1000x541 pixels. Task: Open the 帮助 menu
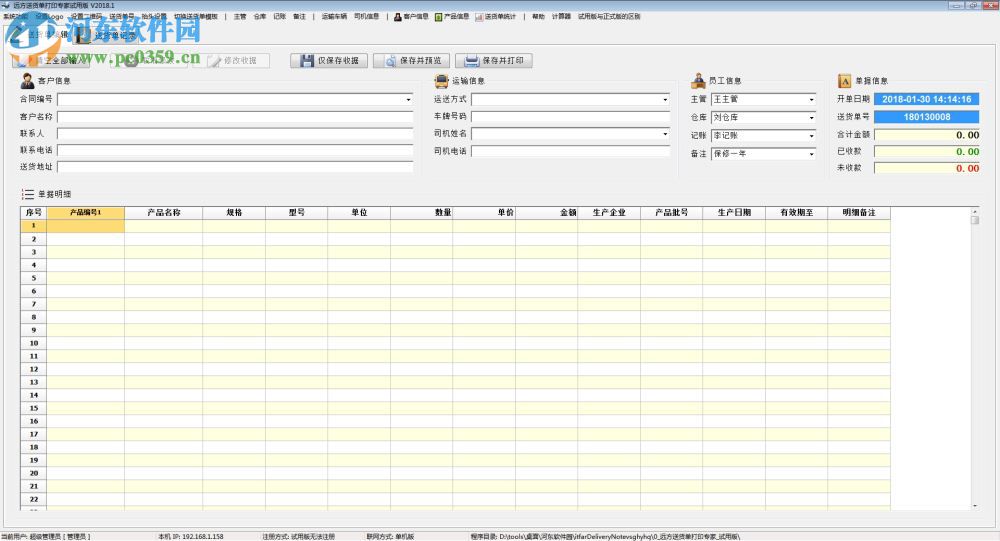[x=538, y=17]
